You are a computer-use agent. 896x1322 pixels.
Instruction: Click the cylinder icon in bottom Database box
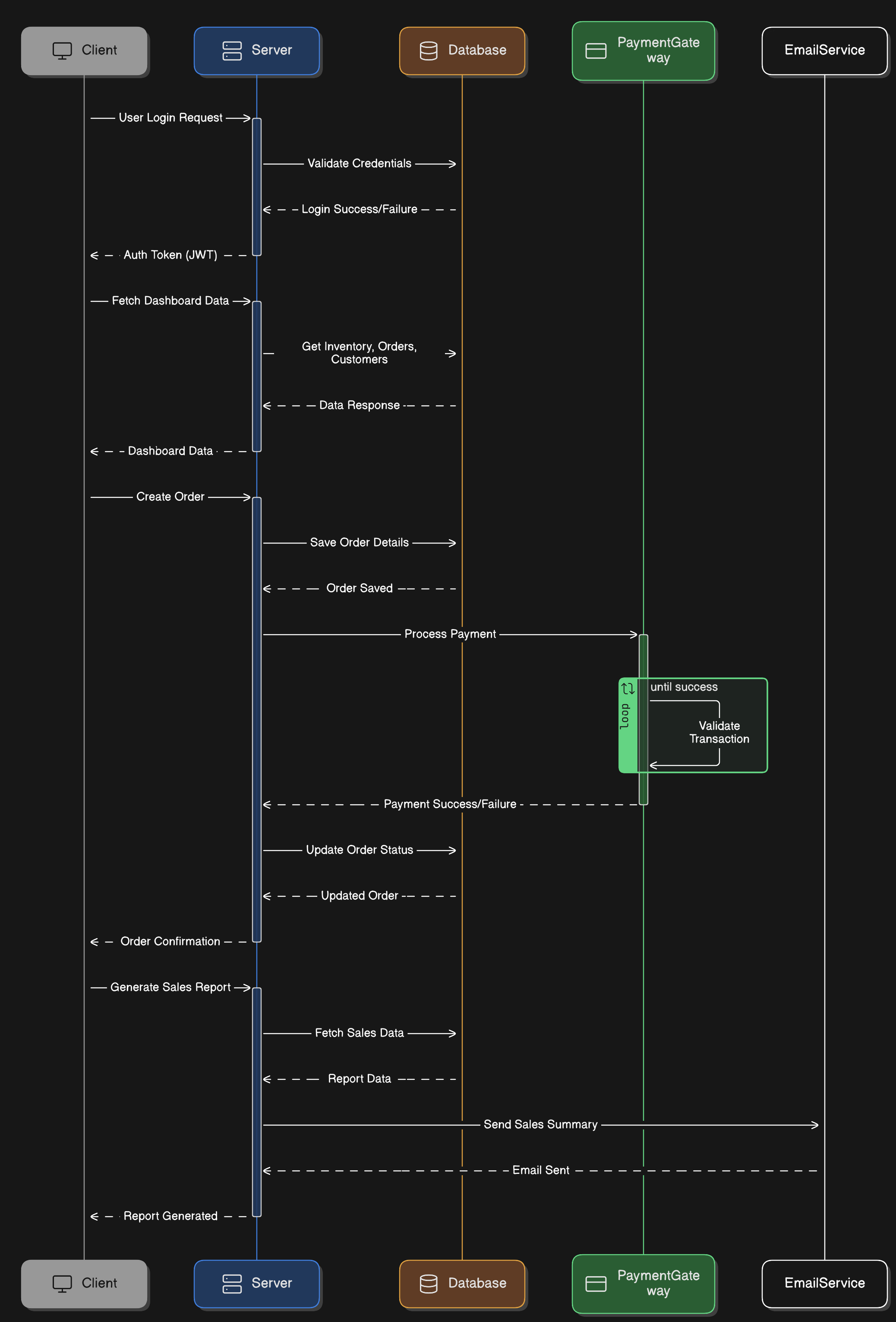click(429, 1284)
